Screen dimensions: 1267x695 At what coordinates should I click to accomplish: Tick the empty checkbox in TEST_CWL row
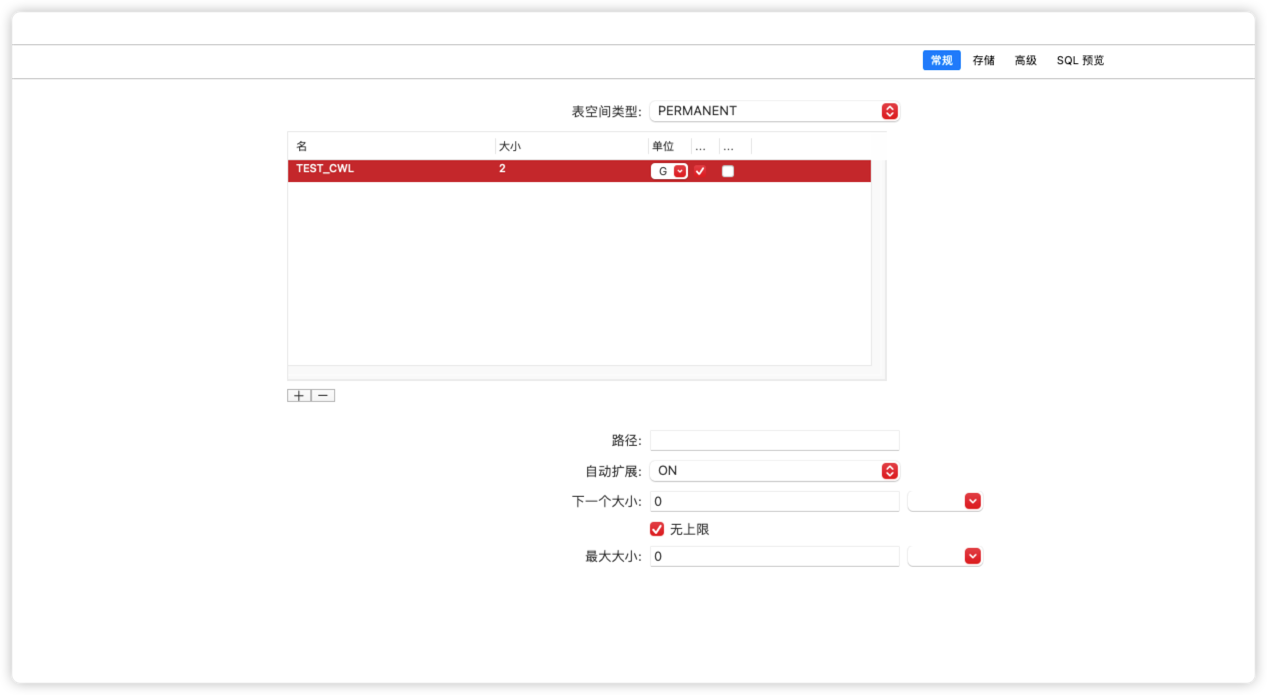tap(727, 171)
